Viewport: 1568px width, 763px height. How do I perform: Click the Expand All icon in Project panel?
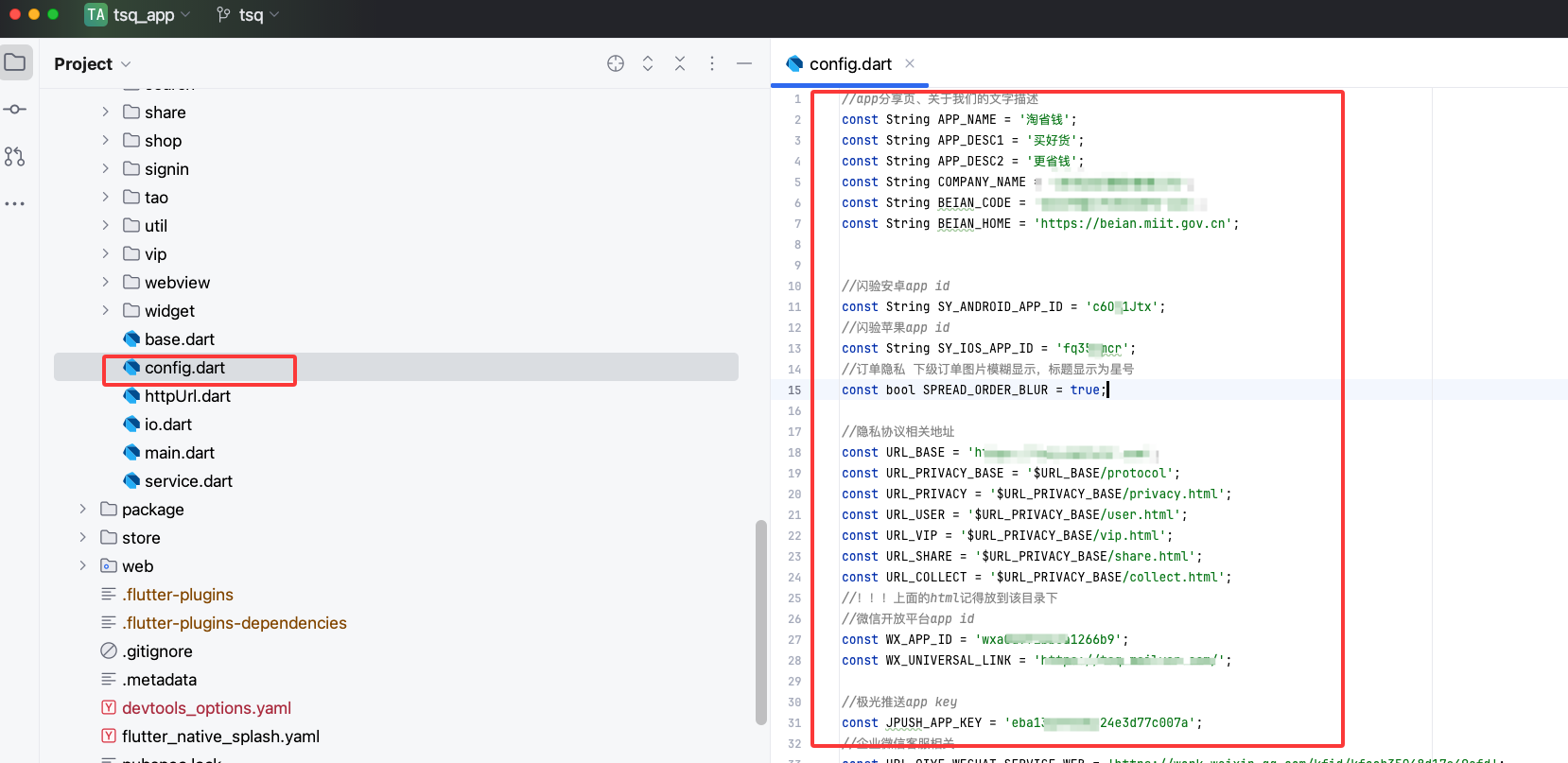pyautogui.click(x=648, y=63)
